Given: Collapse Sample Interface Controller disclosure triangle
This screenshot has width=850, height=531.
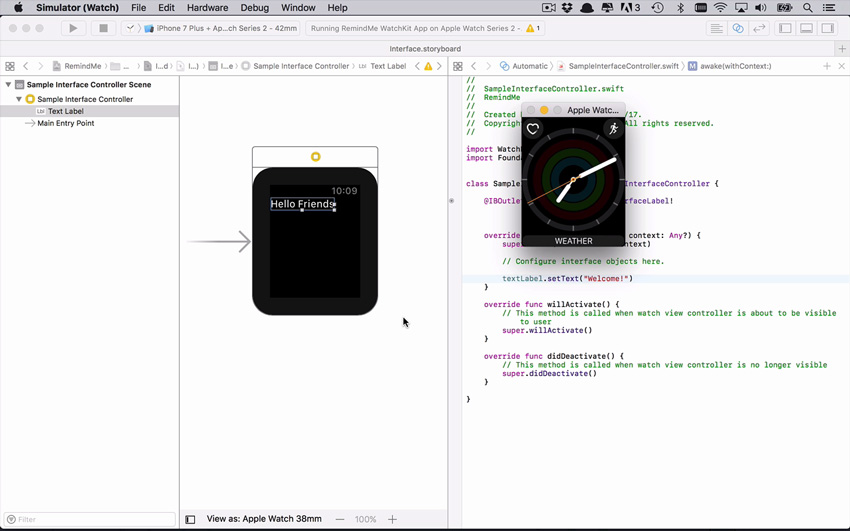Looking at the screenshot, I should coord(19,99).
